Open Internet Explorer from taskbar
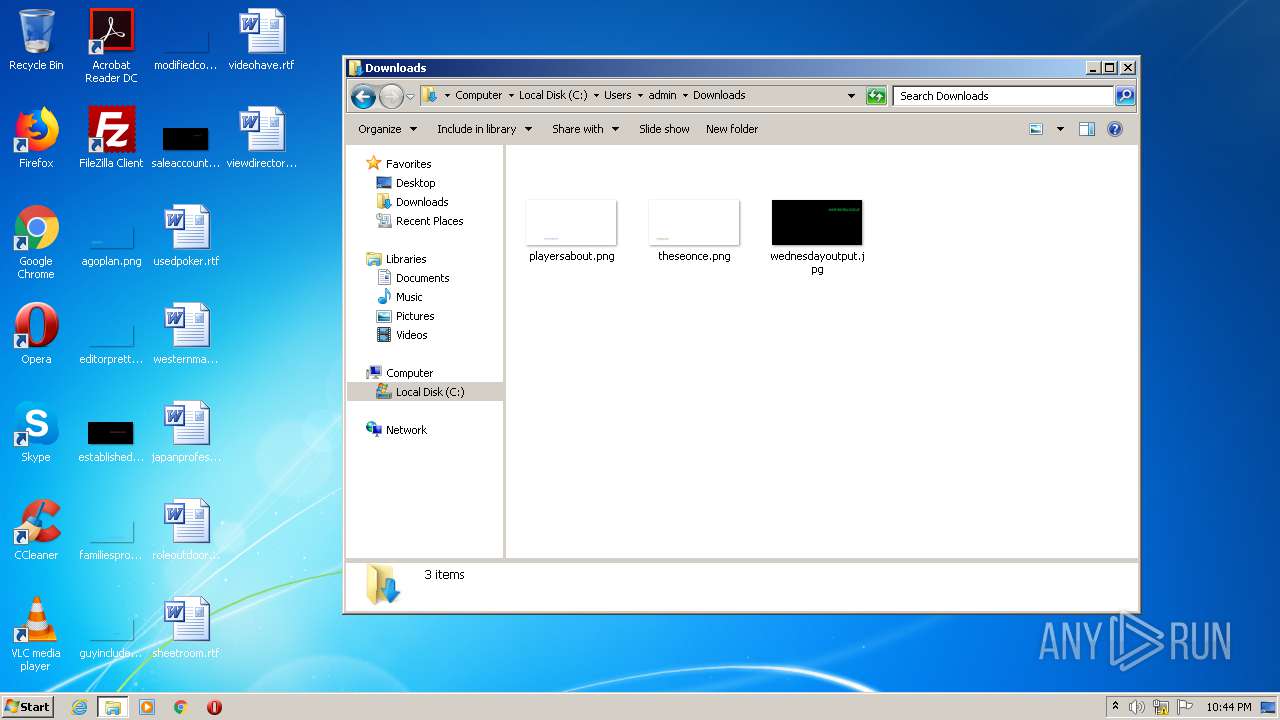 tap(79, 707)
